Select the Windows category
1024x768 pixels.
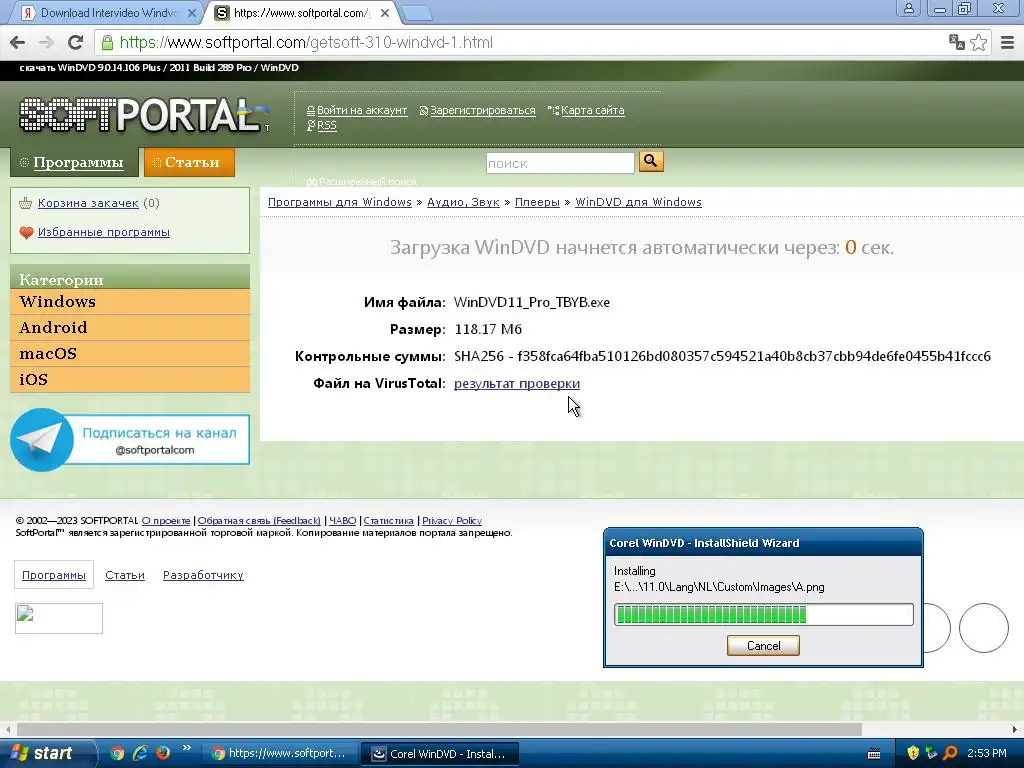130,302
